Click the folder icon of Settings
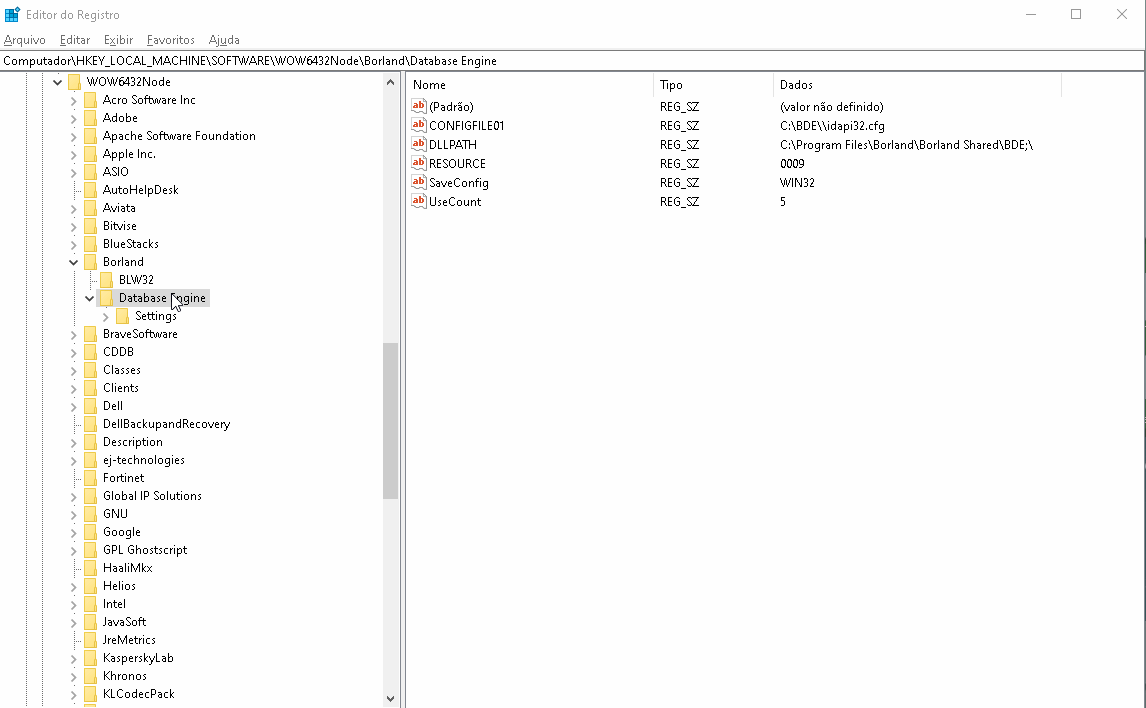1146x708 pixels. pos(123,316)
